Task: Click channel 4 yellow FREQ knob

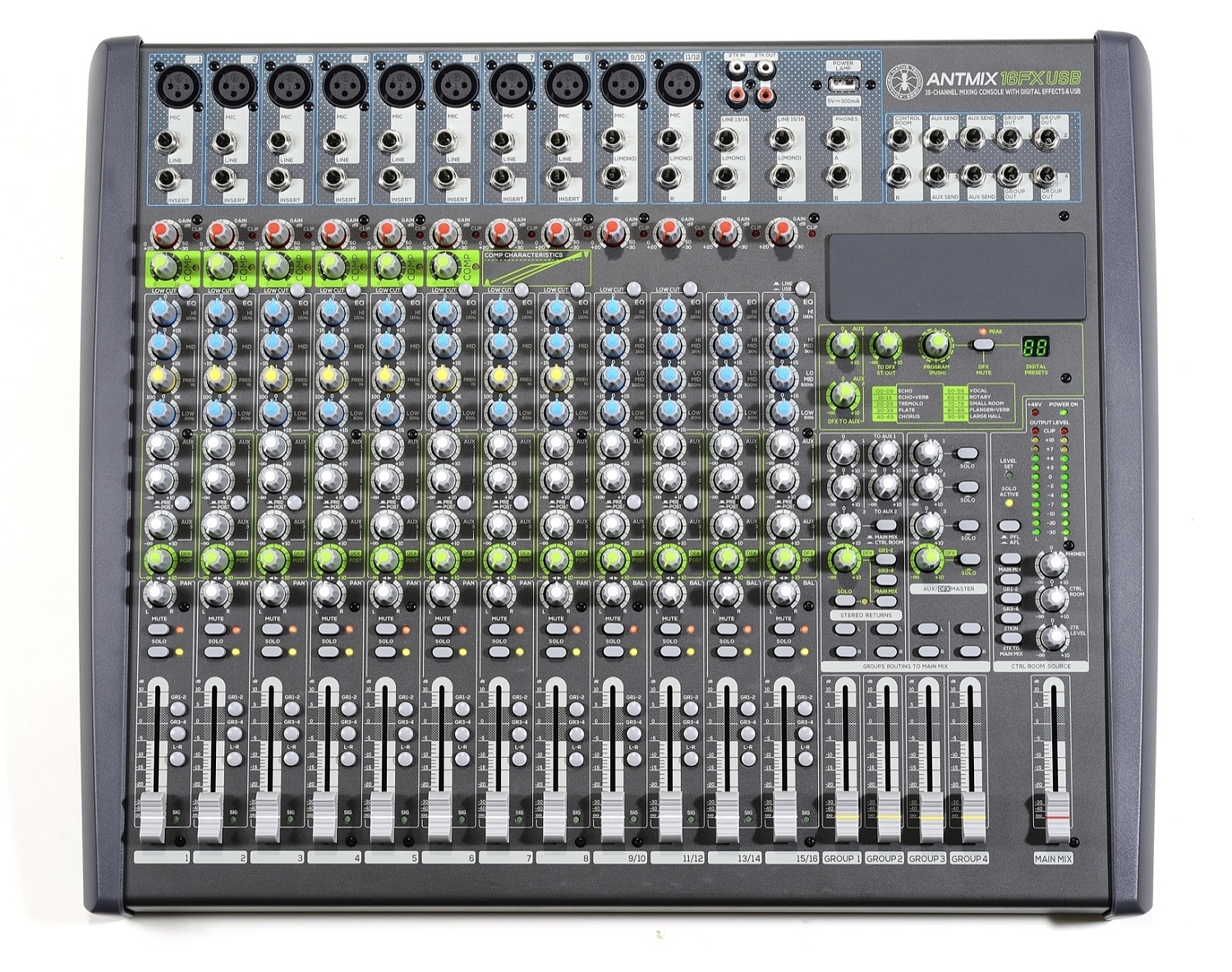Action: tap(330, 378)
